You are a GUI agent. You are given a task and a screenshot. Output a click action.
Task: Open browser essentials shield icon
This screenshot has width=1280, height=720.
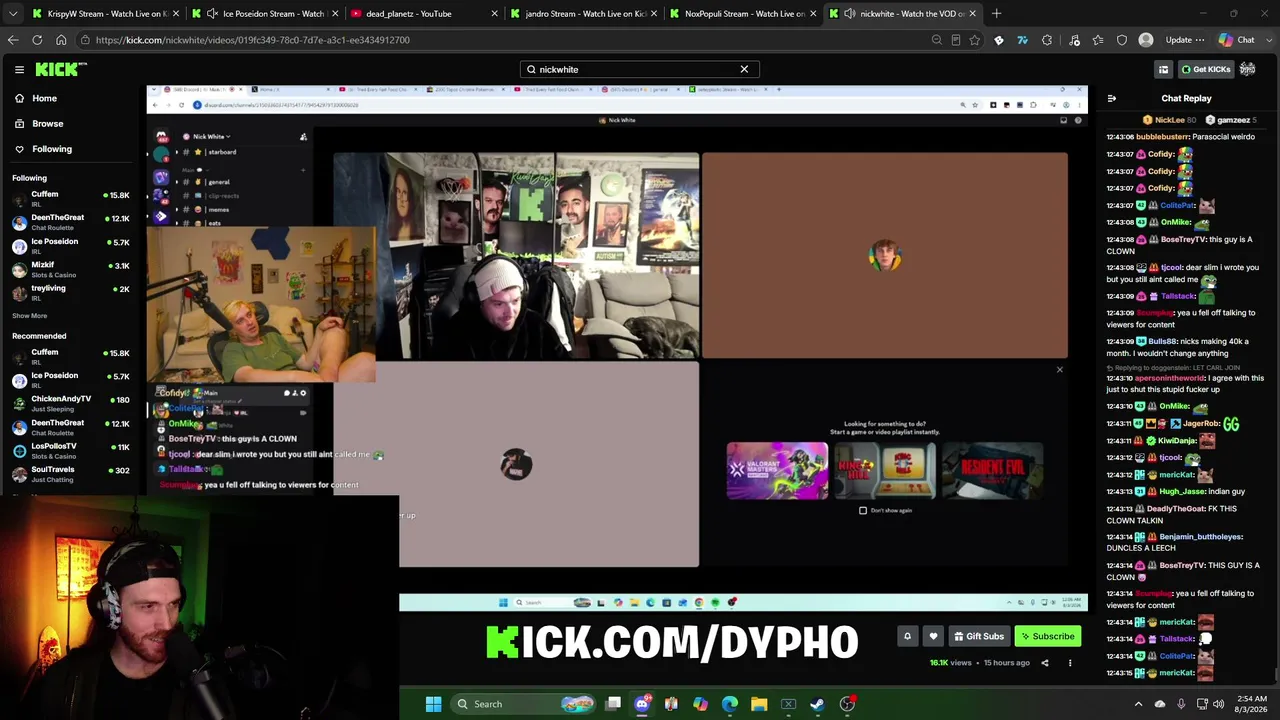(x=1122, y=40)
